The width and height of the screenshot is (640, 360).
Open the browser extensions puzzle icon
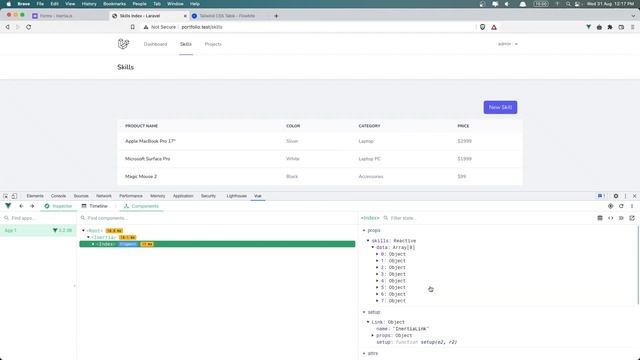(610, 27)
